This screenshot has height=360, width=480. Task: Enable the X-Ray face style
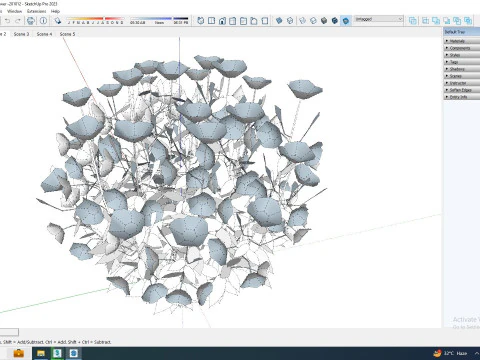pyautogui.click(x=279, y=21)
